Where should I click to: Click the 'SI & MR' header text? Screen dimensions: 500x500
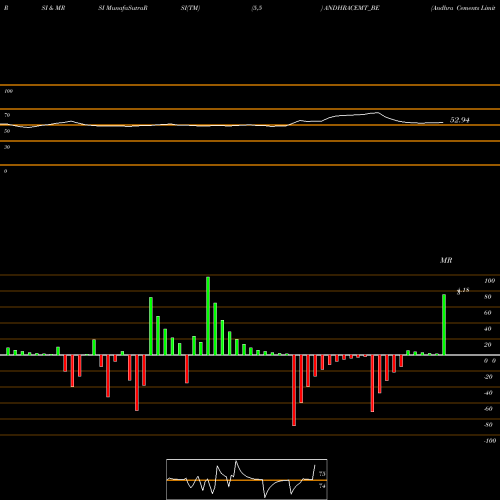pos(53,8)
